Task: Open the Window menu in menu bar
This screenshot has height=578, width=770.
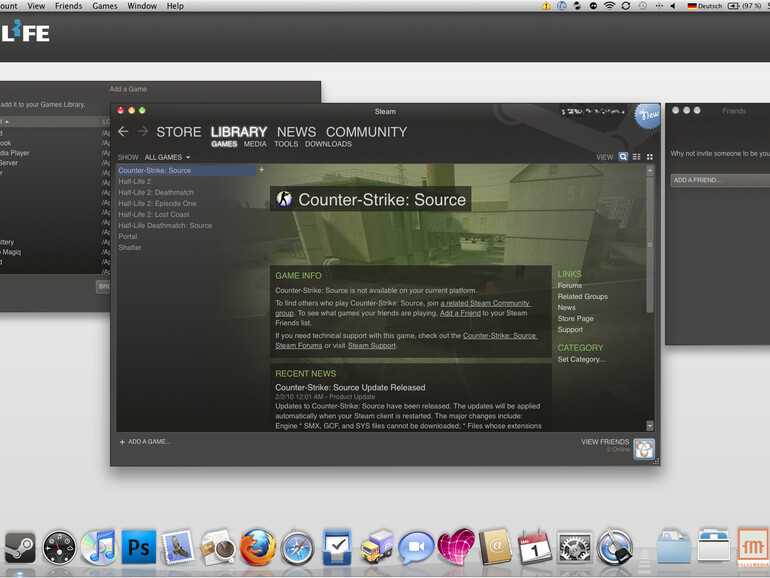Action: point(142,6)
